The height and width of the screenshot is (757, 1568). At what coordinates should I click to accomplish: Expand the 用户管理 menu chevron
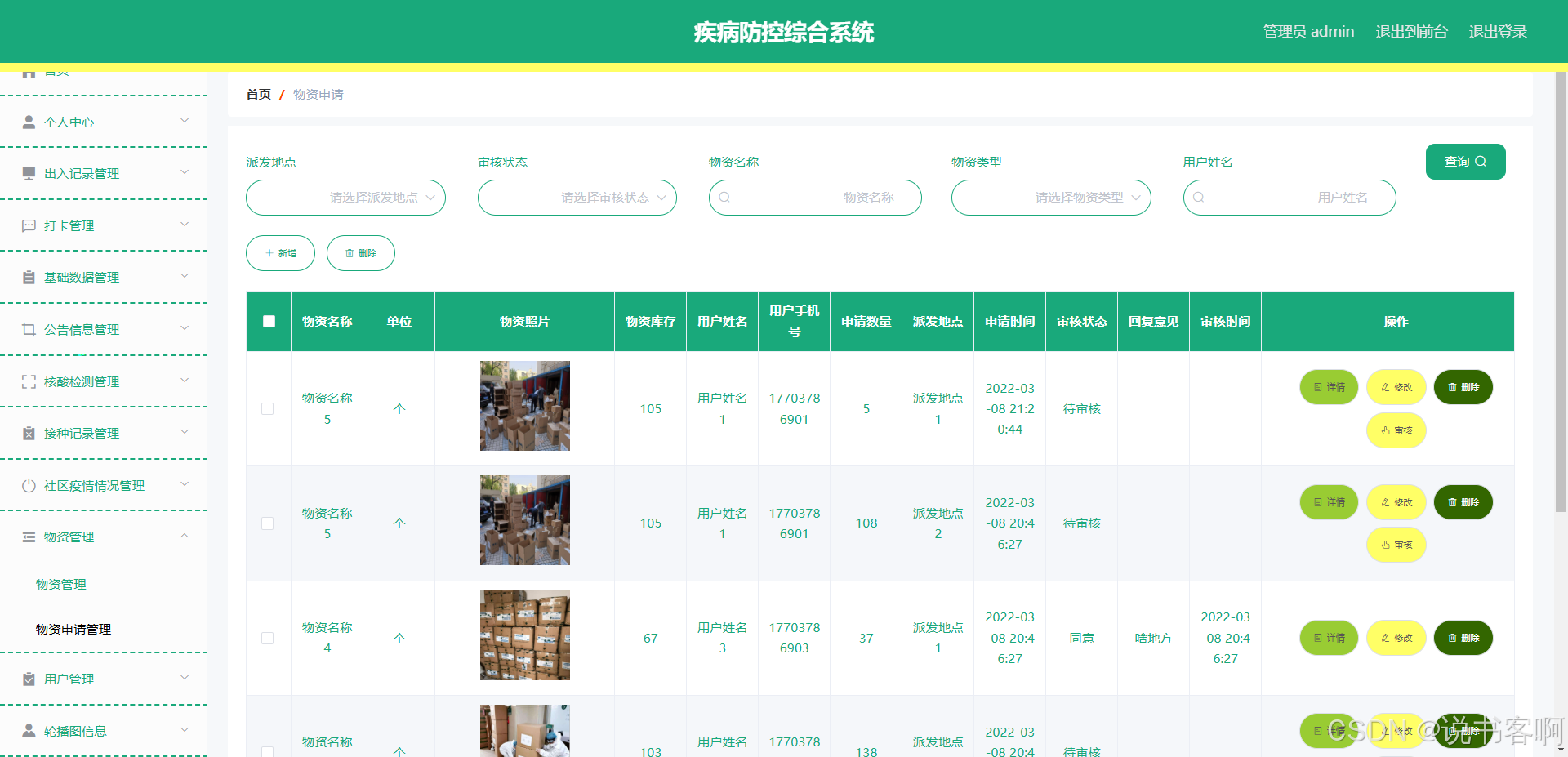[x=185, y=678]
